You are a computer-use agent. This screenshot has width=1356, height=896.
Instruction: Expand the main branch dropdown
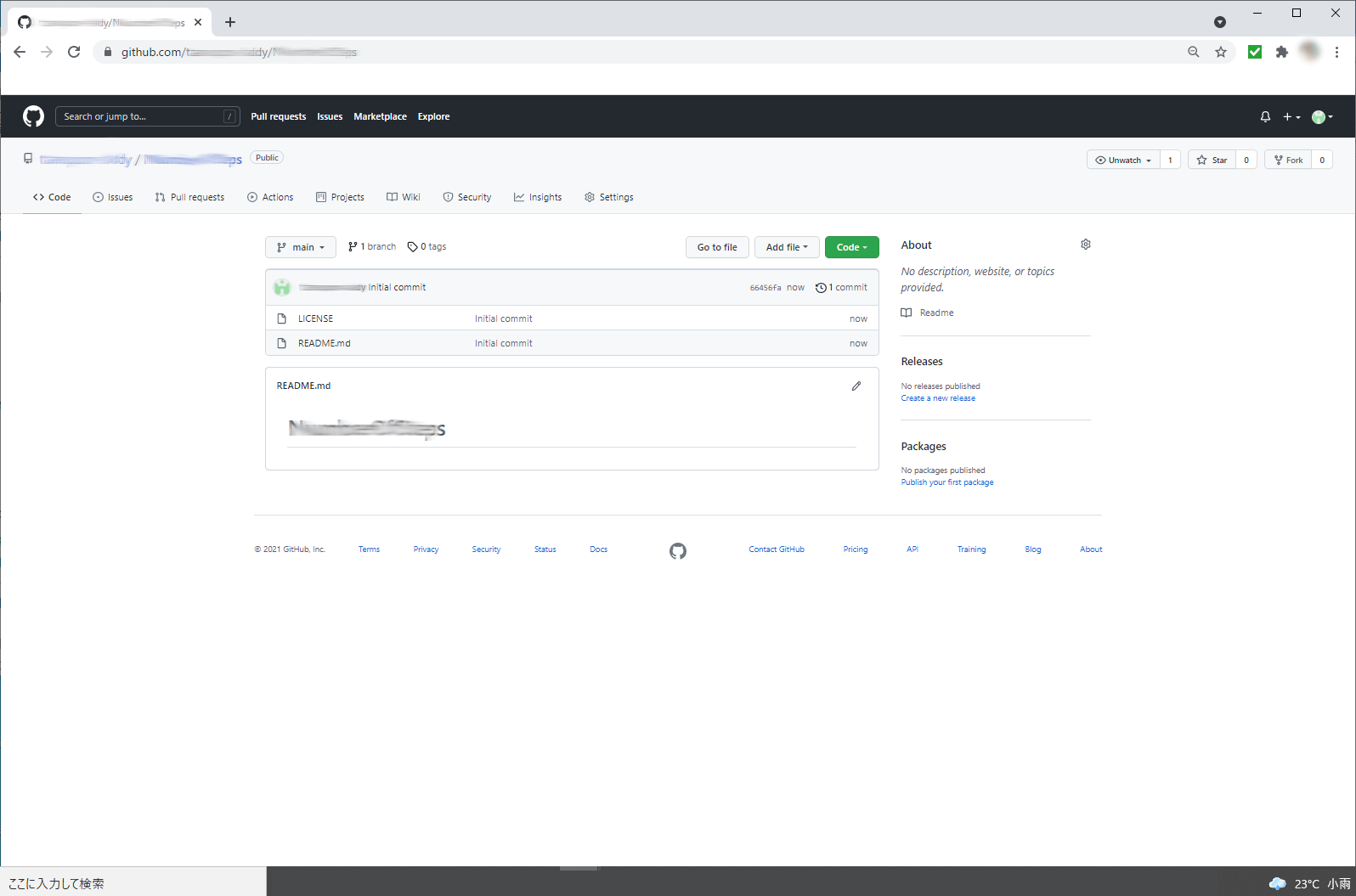pyautogui.click(x=301, y=247)
